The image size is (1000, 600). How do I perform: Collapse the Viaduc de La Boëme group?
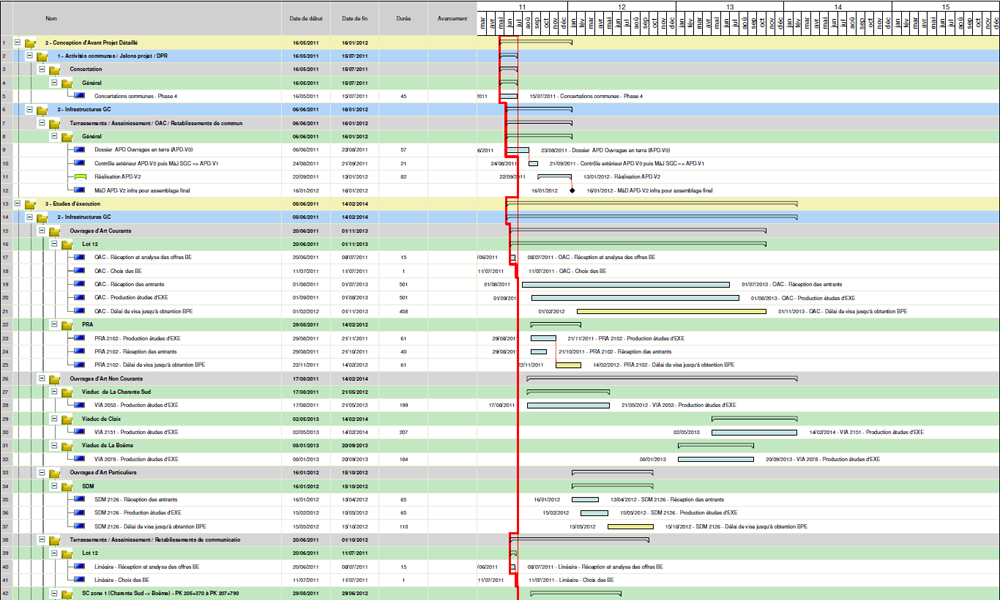coord(54,445)
